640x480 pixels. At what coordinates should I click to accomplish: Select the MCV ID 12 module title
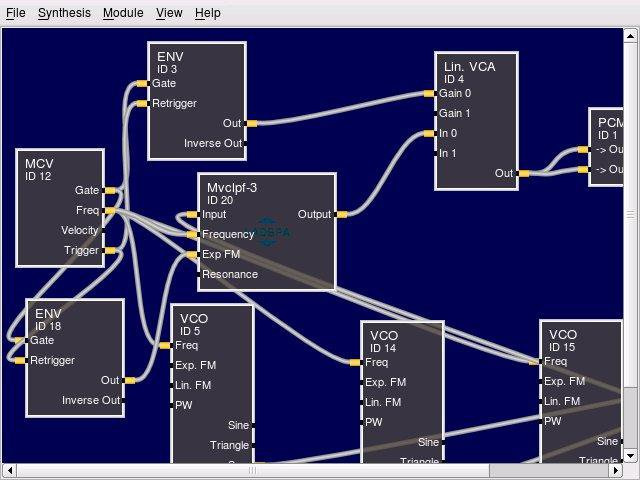(x=39, y=169)
